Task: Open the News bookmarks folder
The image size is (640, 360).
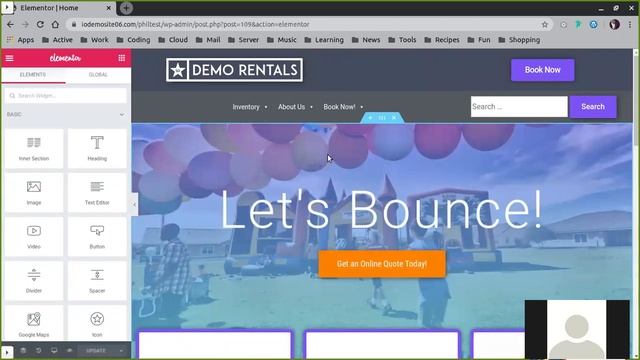Action: click(366, 40)
